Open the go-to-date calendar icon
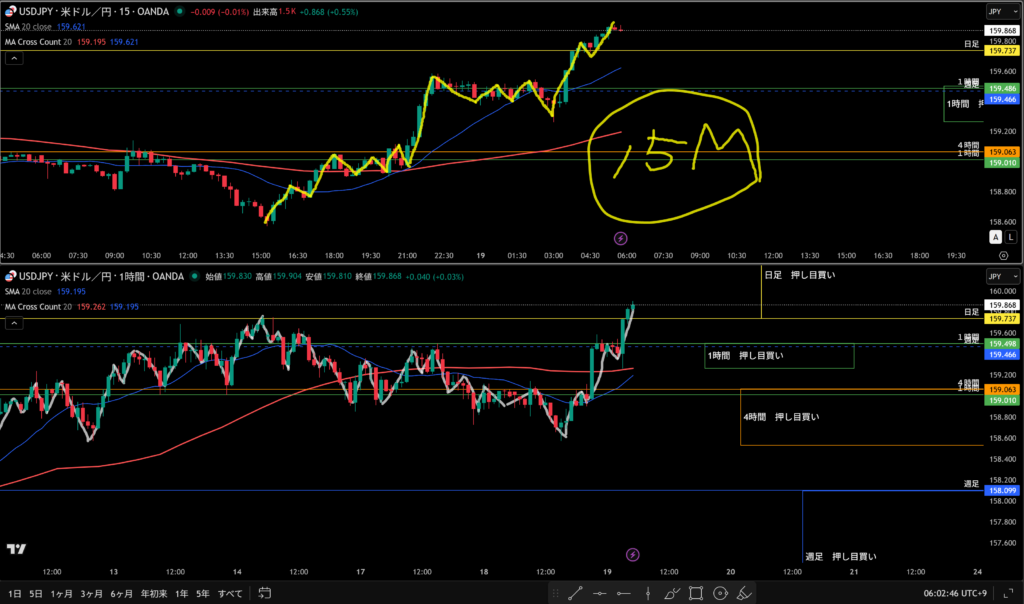Image resolution: width=1024 pixels, height=604 pixels. [263, 593]
